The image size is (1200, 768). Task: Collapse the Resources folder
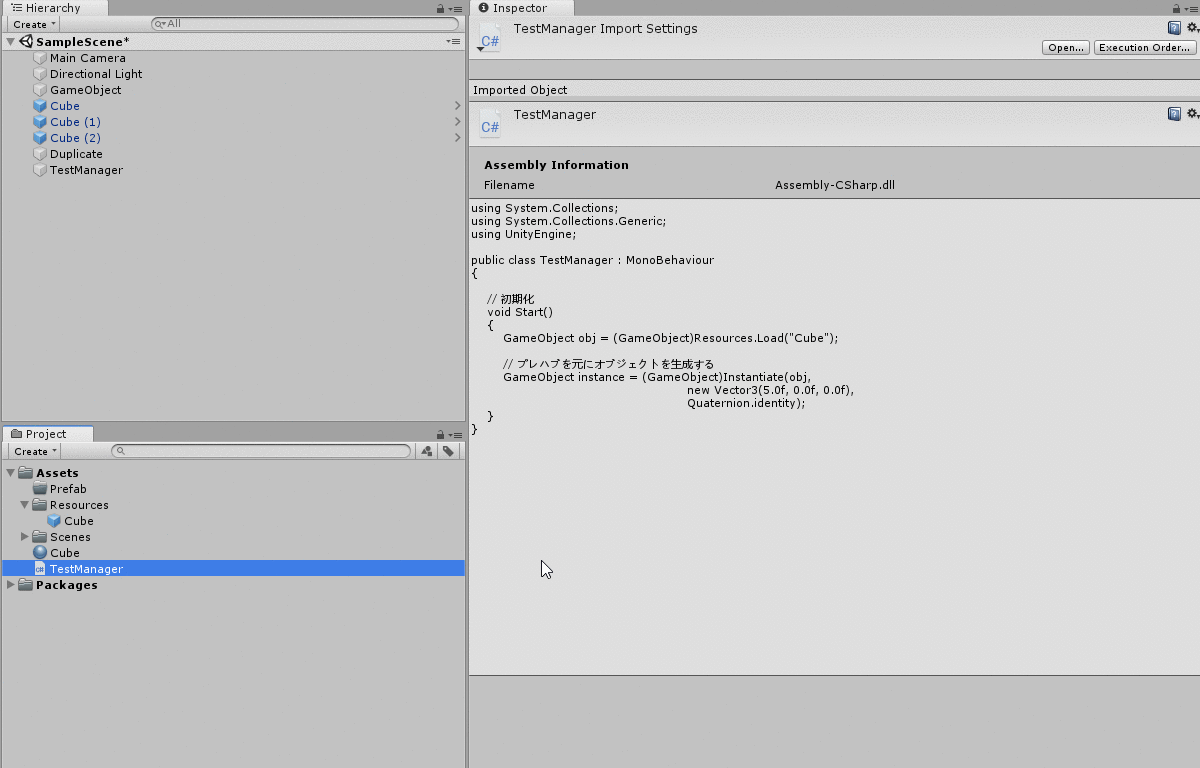tap(25, 505)
